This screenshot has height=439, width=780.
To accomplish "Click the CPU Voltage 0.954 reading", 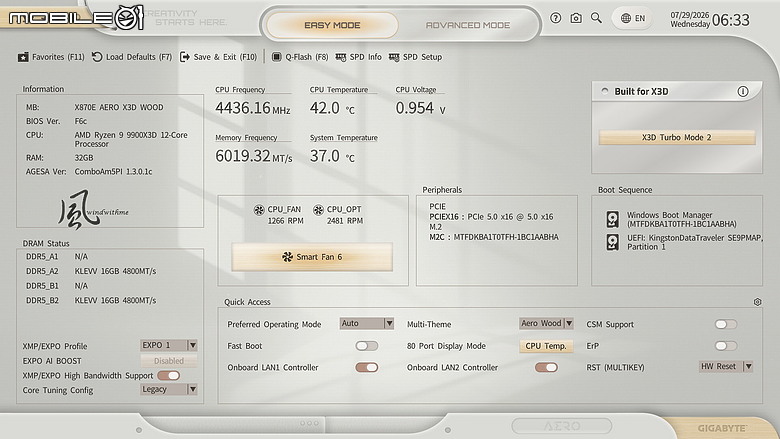I will (420, 108).
